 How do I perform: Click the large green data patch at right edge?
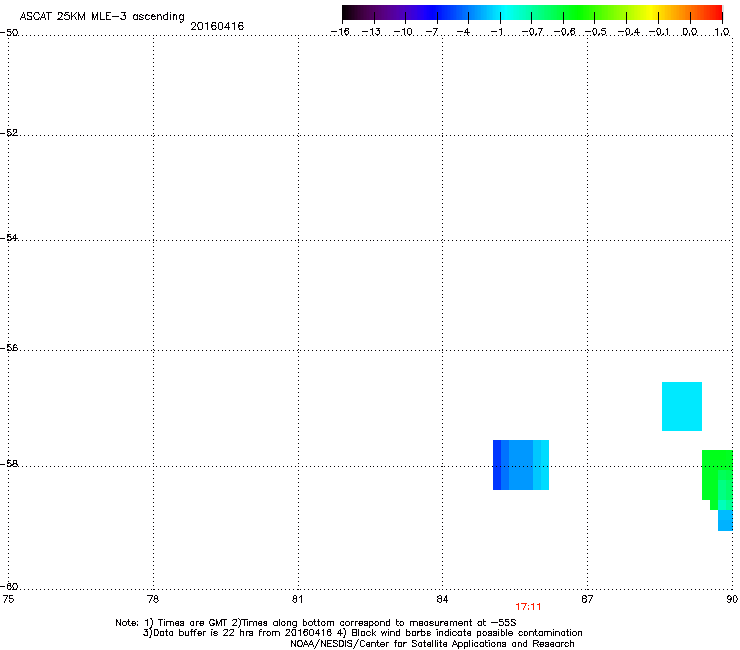[717, 480]
